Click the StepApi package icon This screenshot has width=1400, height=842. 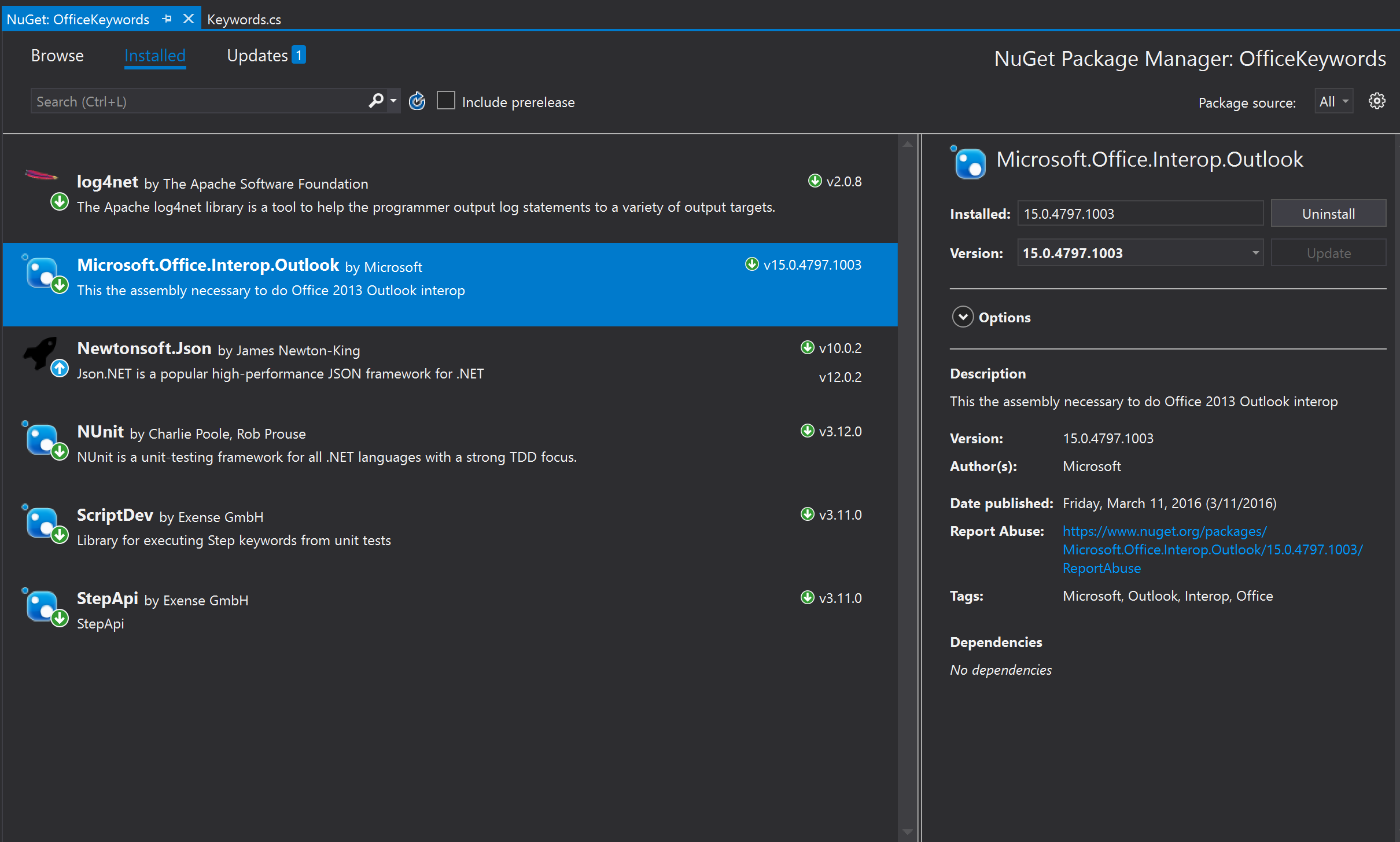pyautogui.click(x=42, y=605)
